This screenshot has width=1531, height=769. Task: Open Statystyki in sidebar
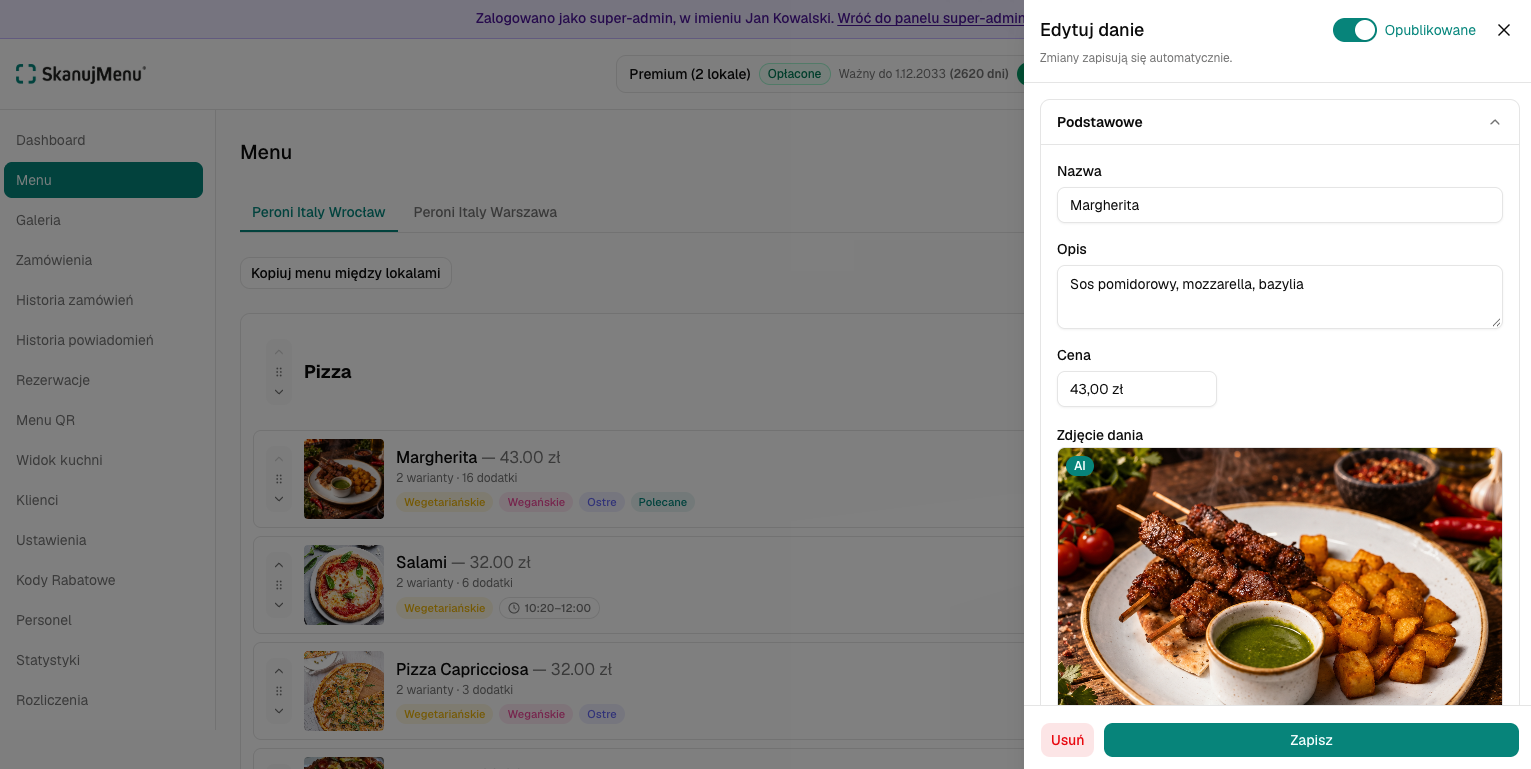click(x=103, y=660)
